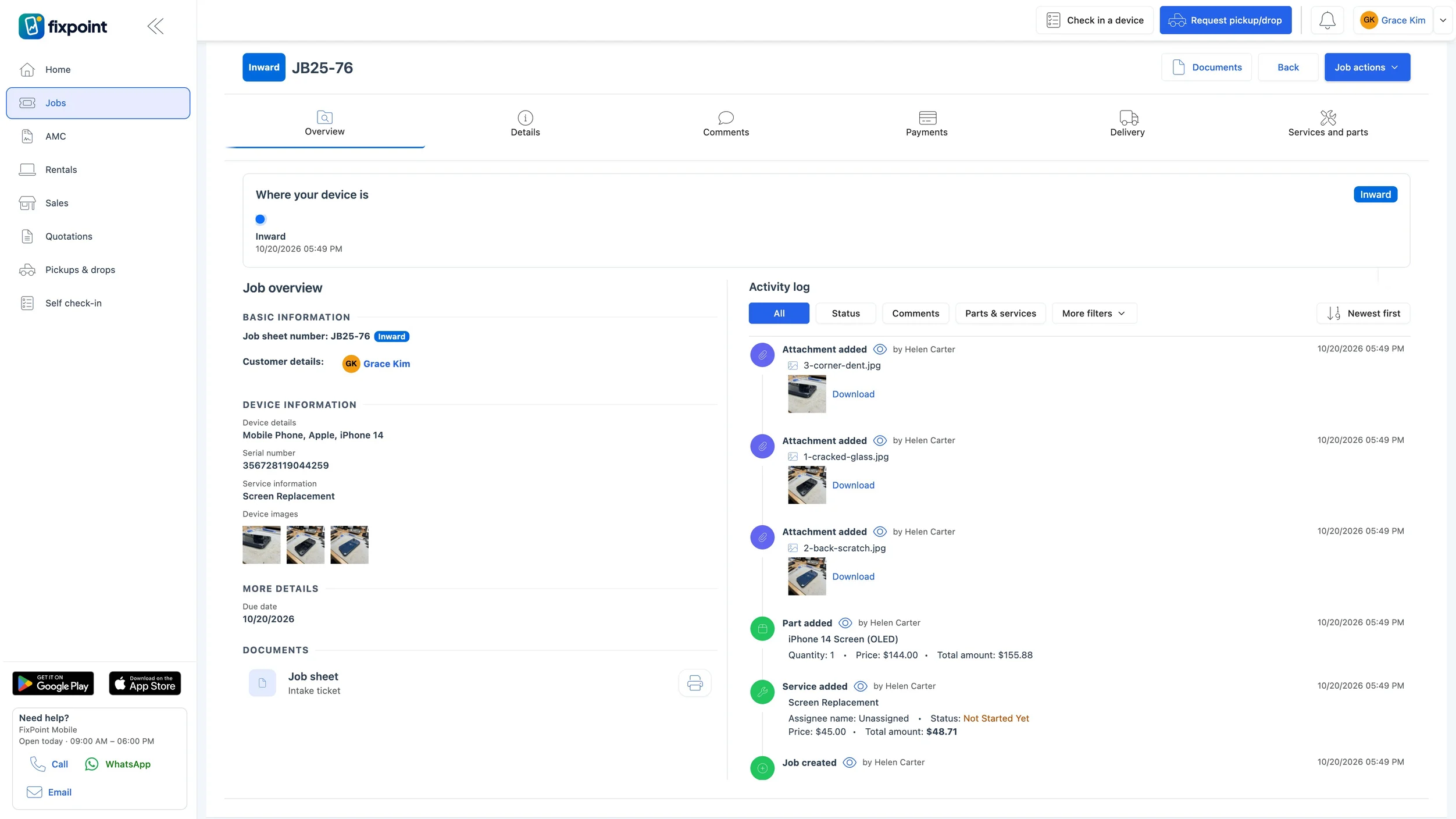1456x819 pixels.
Task: Change the Newest first sort order
Action: [1363, 314]
